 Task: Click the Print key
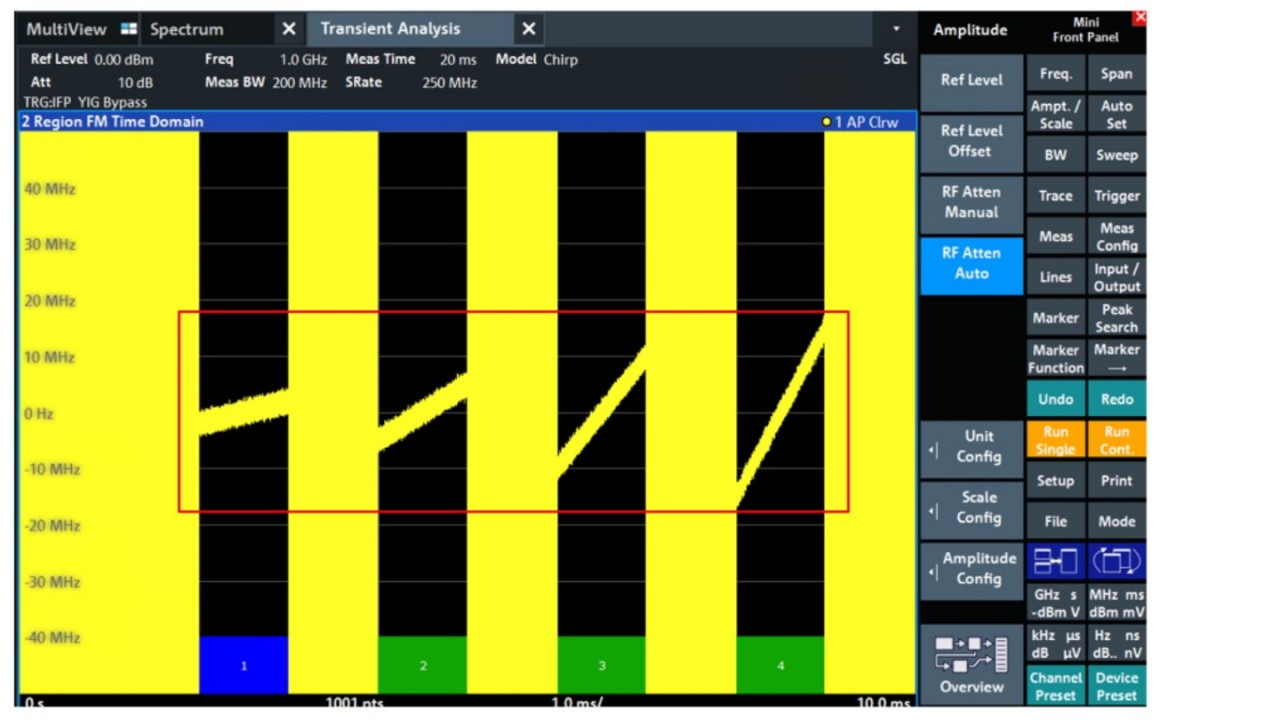1116,480
